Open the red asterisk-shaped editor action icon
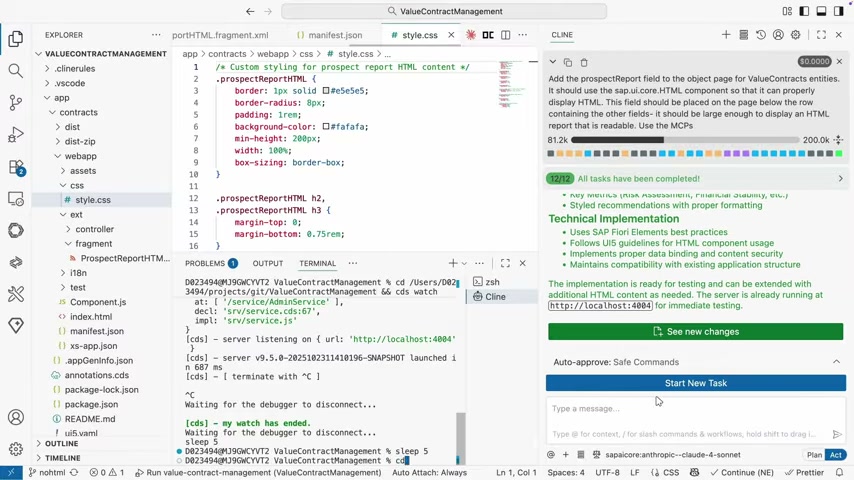The height and width of the screenshot is (480, 854). pos(471,35)
